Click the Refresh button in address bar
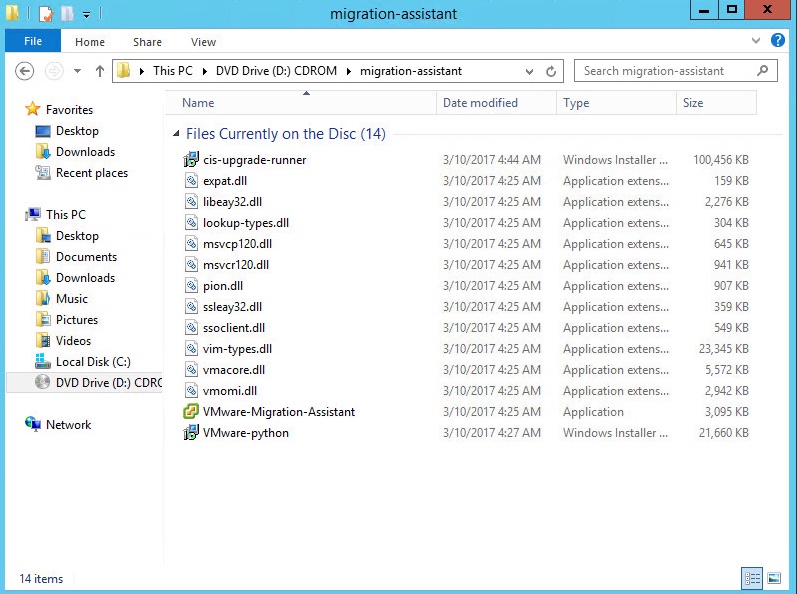Image resolution: width=797 pixels, height=594 pixels. 551,72
